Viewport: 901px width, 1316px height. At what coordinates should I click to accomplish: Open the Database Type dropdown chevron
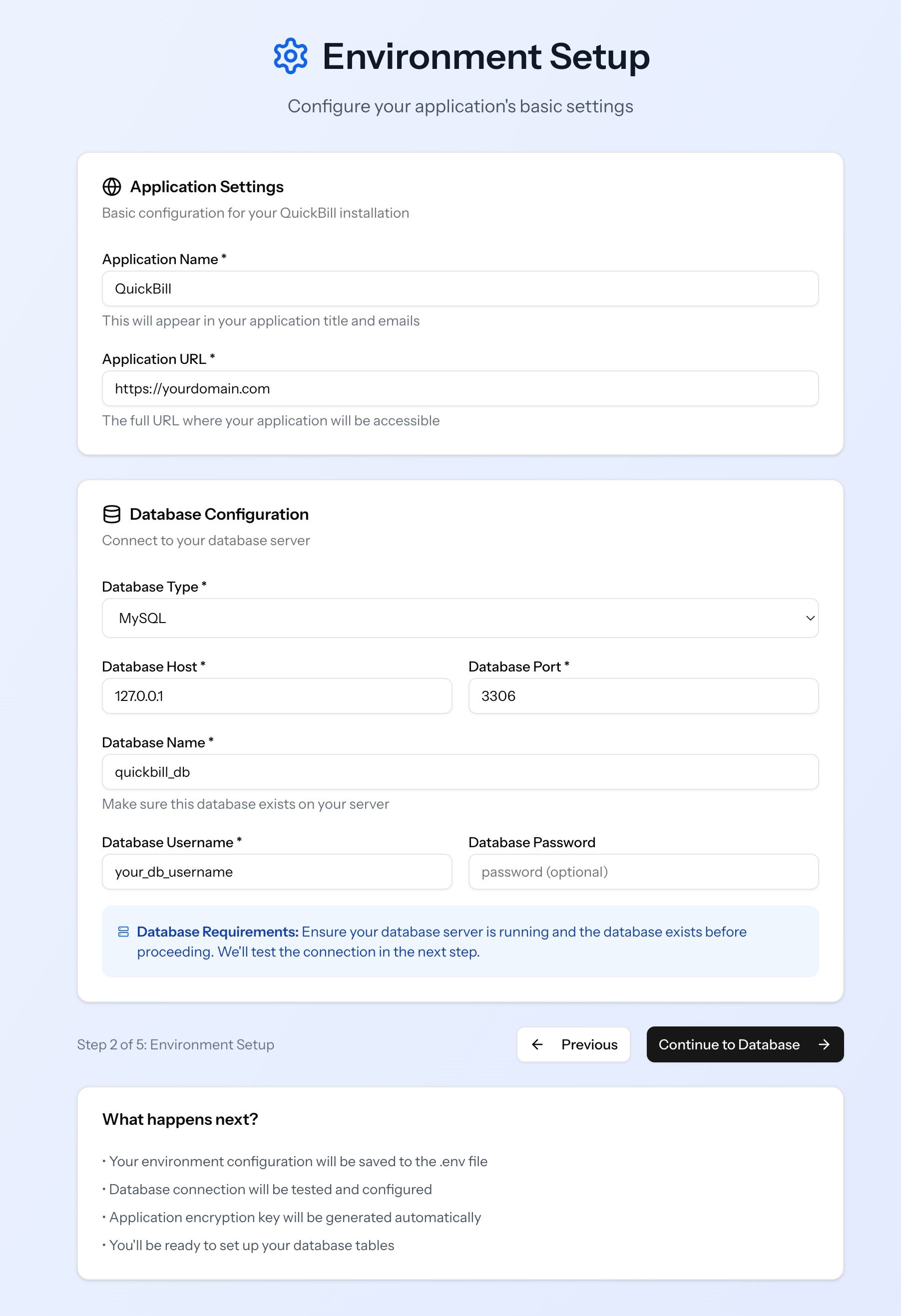(810, 618)
